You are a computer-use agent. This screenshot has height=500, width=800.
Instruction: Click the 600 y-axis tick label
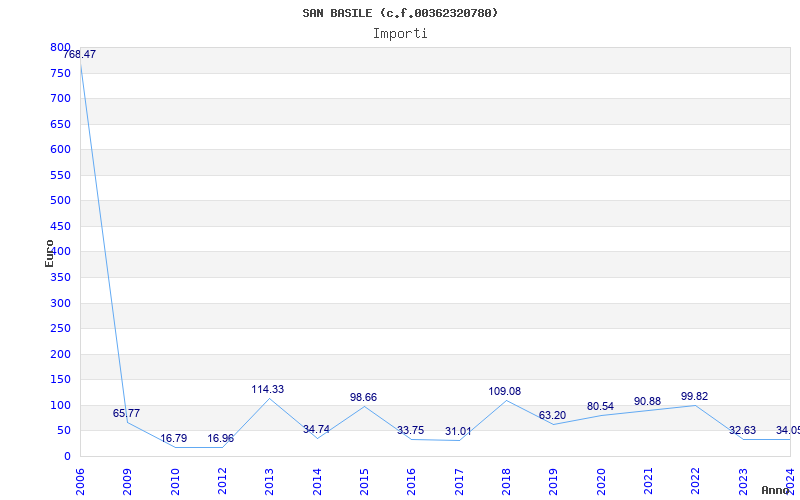tap(60, 149)
